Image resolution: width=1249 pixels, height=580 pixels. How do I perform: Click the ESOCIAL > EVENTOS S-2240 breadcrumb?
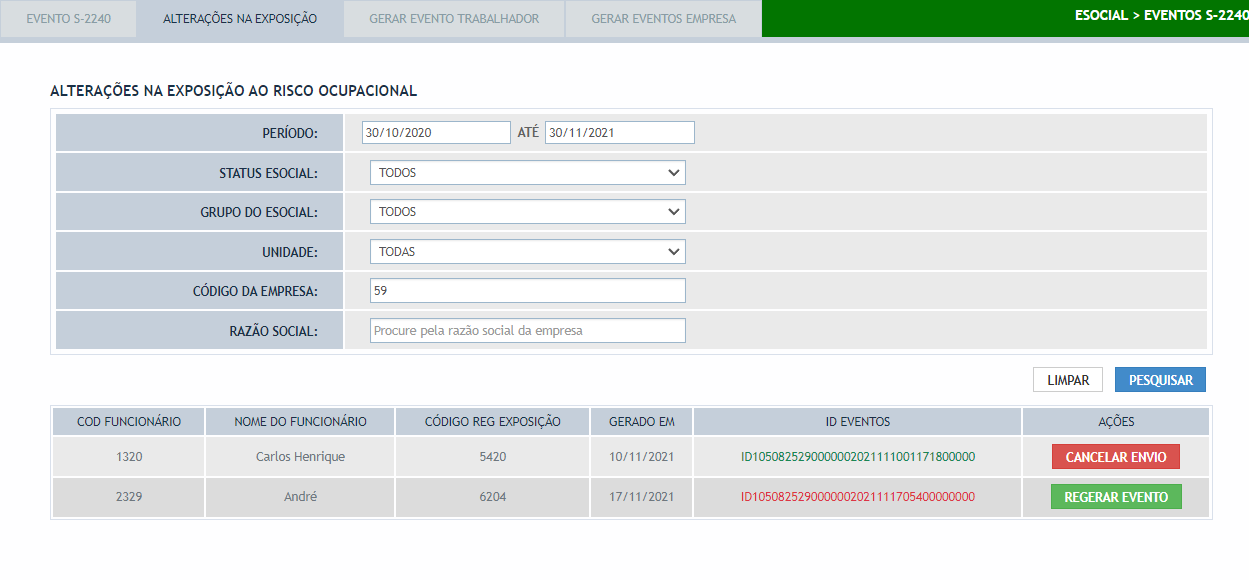pyautogui.click(x=1161, y=17)
